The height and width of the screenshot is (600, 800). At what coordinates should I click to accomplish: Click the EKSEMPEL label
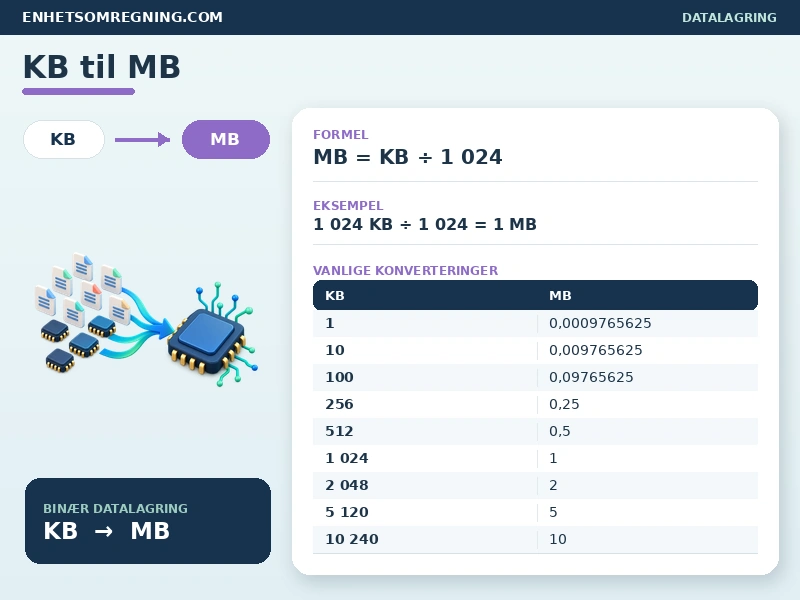point(348,206)
